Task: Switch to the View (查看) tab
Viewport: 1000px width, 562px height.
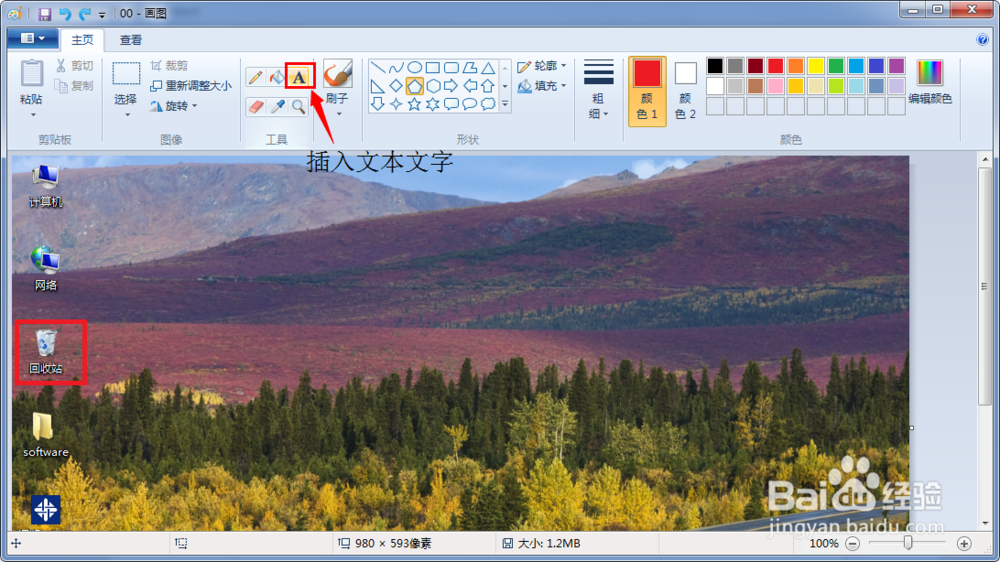Action: point(131,40)
